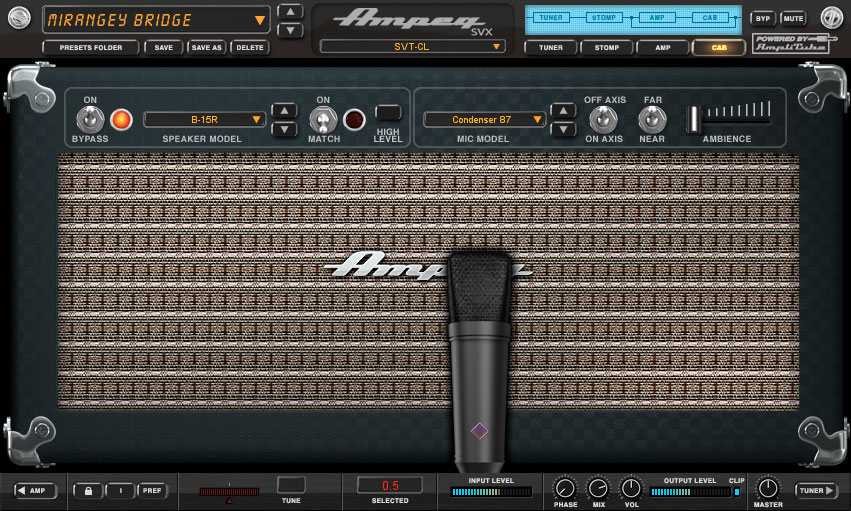The height and width of the screenshot is (511, 851).
Task: Select the Tuner block in signal chain
Action: 551,17
